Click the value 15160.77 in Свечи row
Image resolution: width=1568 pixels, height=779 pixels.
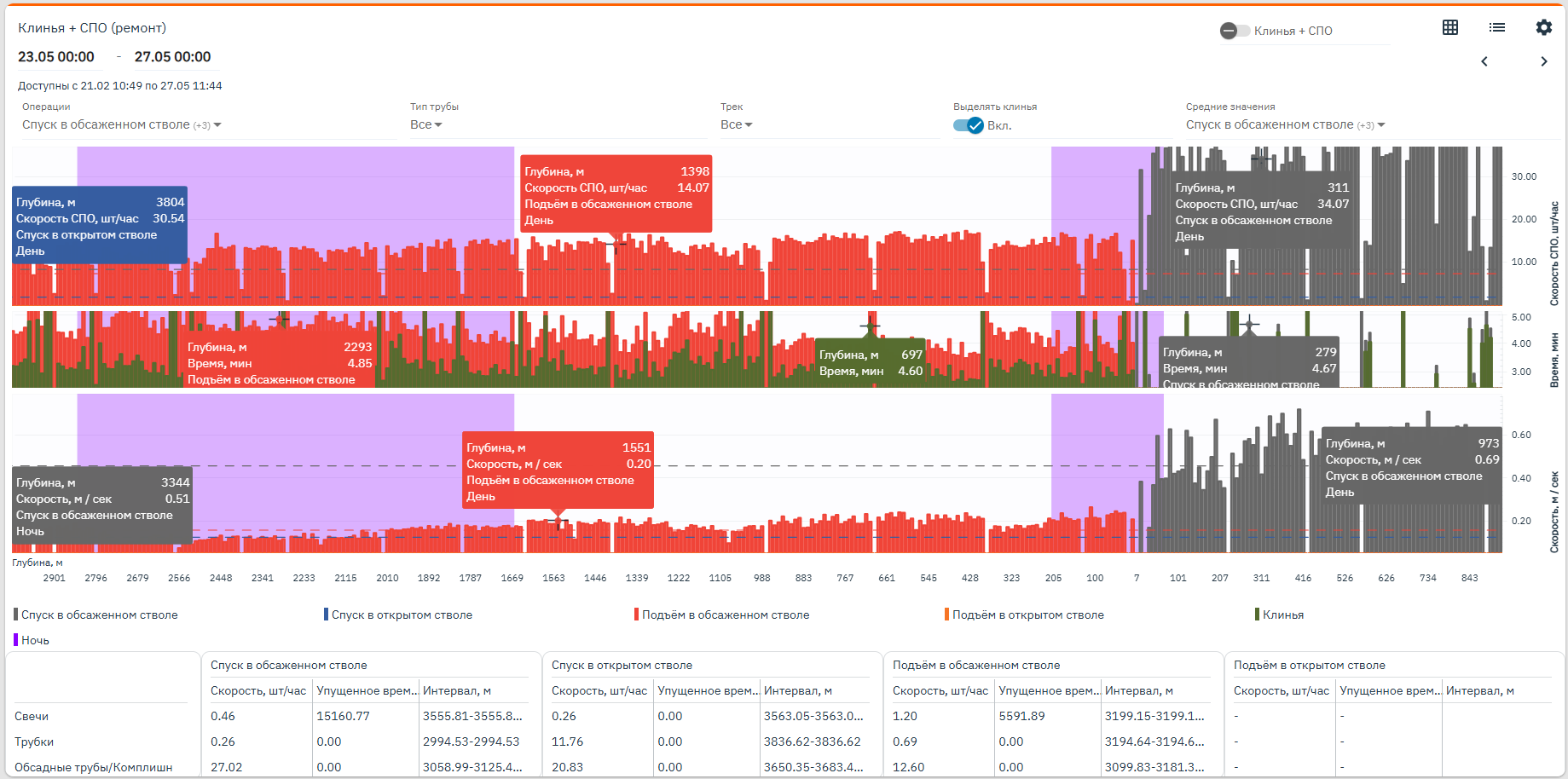344,716
